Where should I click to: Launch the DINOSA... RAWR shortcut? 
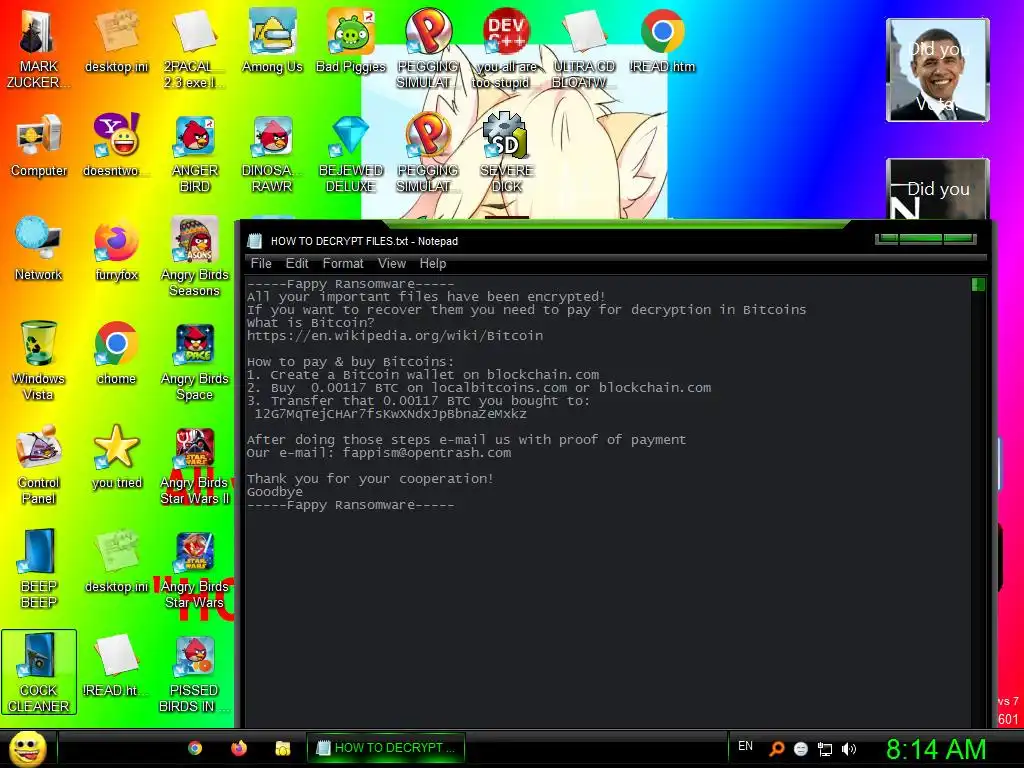coord(272,153)
